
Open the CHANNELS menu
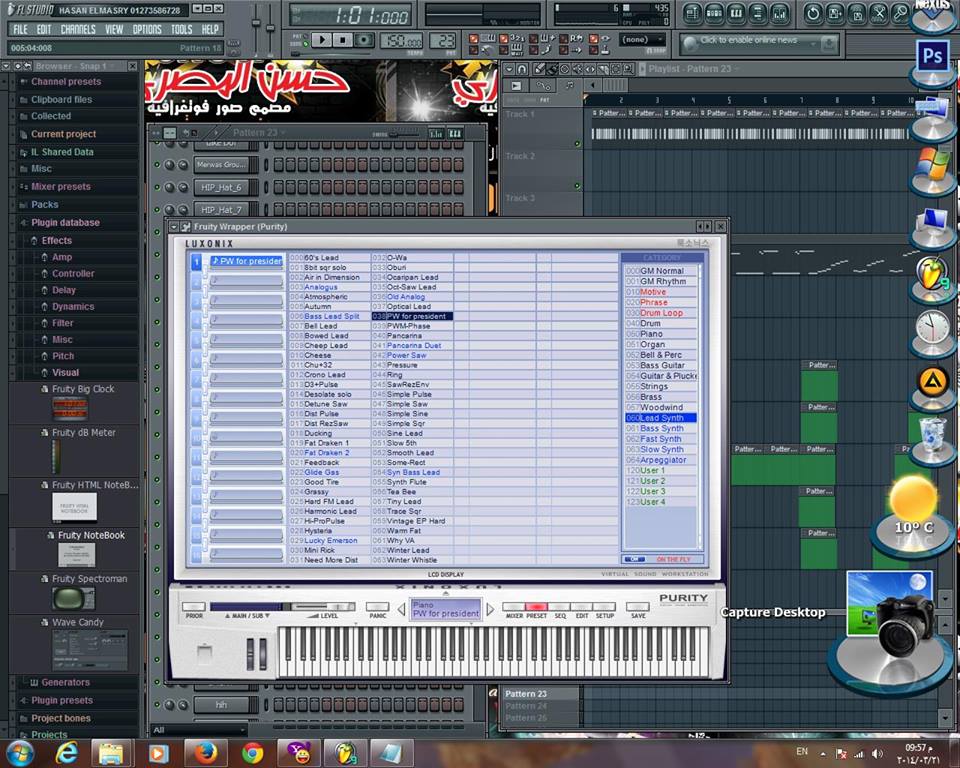click(x=78, y=29)
